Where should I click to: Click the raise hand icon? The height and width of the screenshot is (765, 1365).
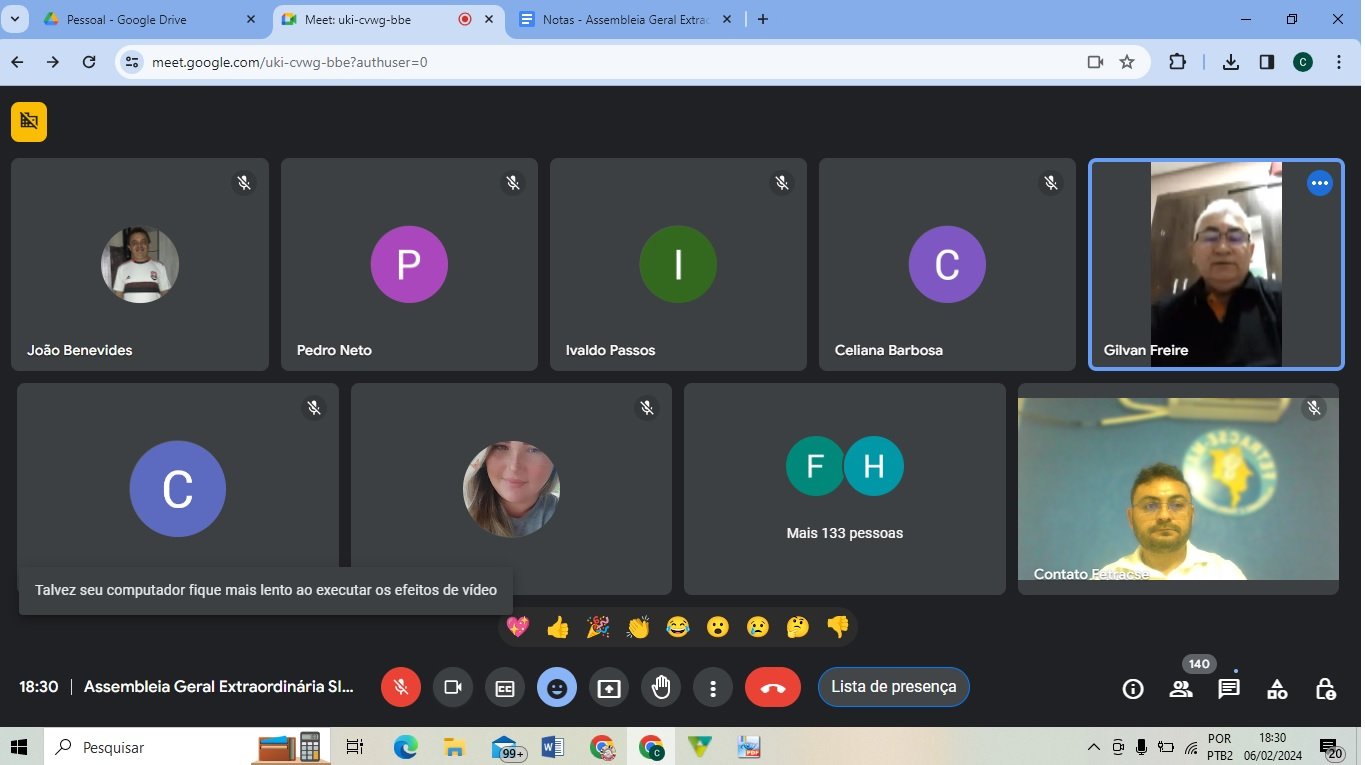point(661,688)
